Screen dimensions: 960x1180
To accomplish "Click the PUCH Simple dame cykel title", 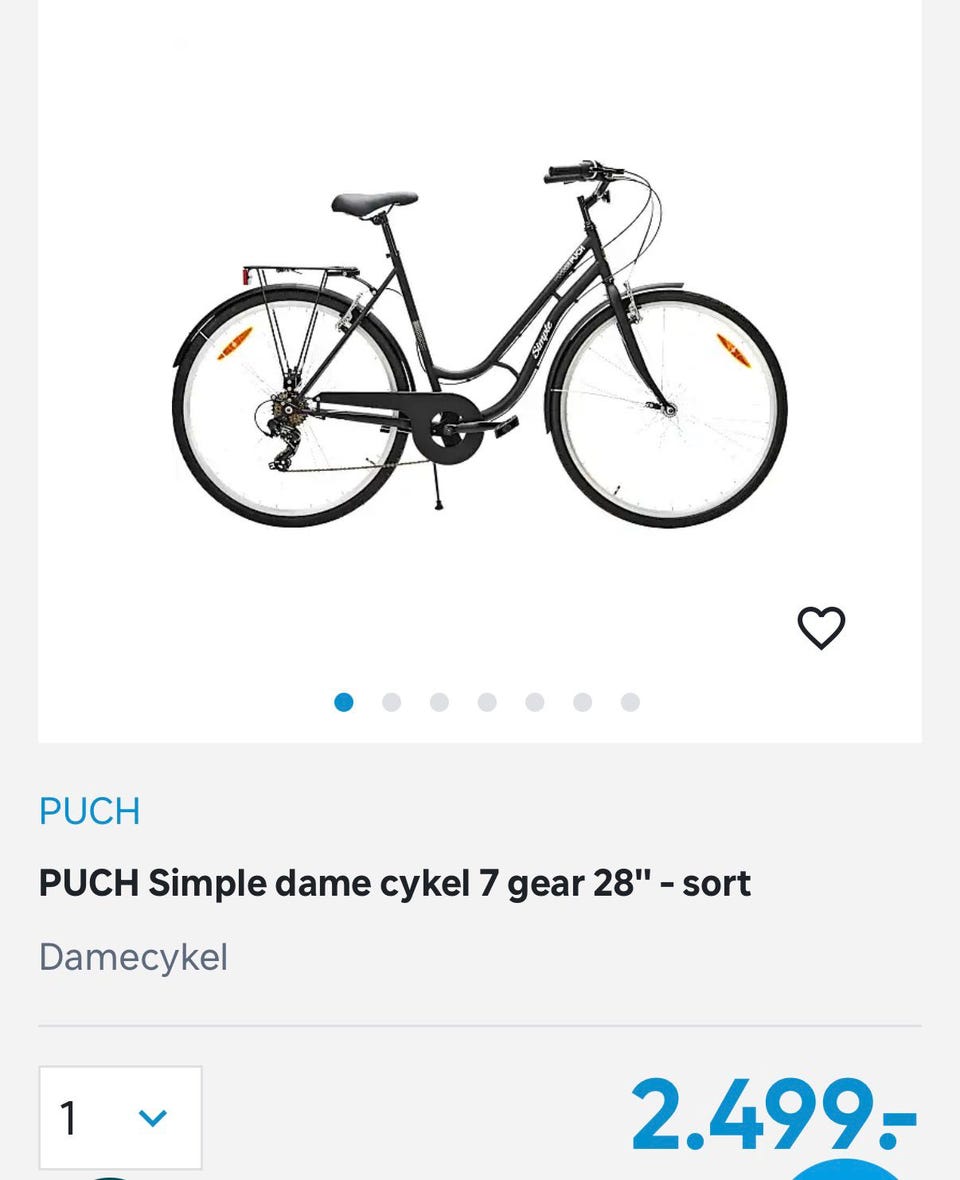I will point(394,883).
